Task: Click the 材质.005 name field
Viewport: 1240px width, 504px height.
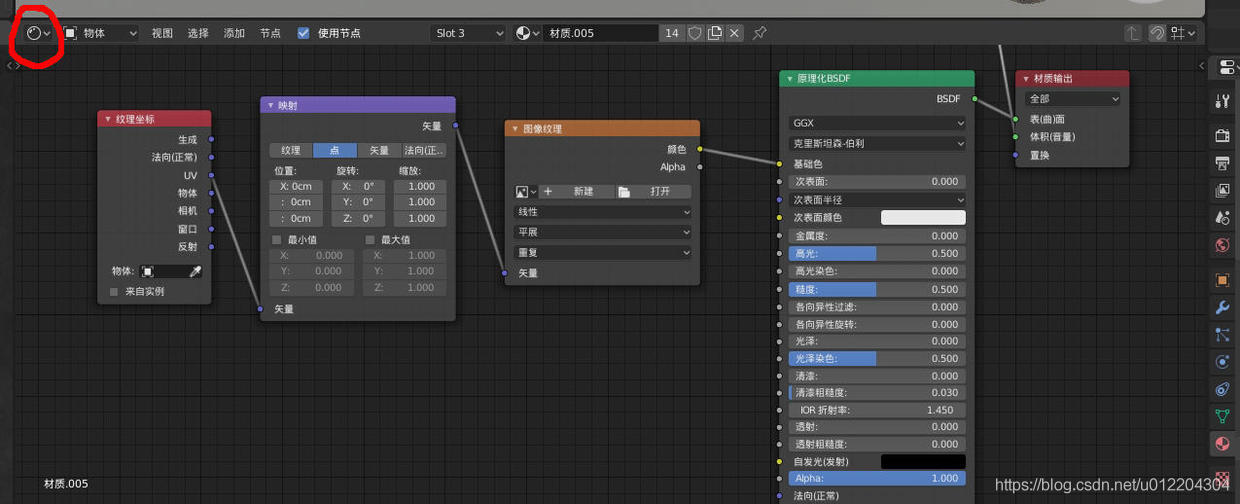Action: (x=601, y=33)
